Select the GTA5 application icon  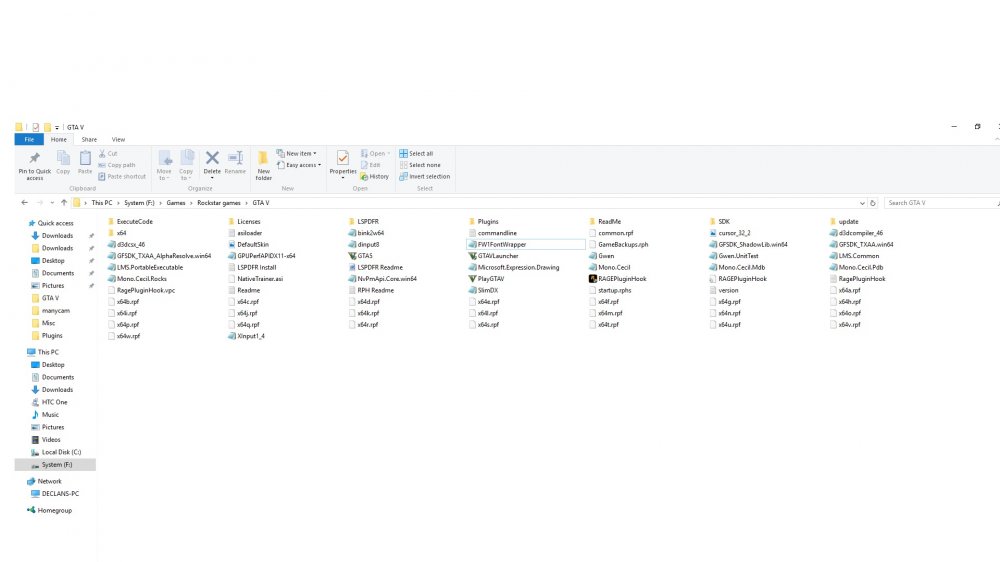(x=352, y=256)
